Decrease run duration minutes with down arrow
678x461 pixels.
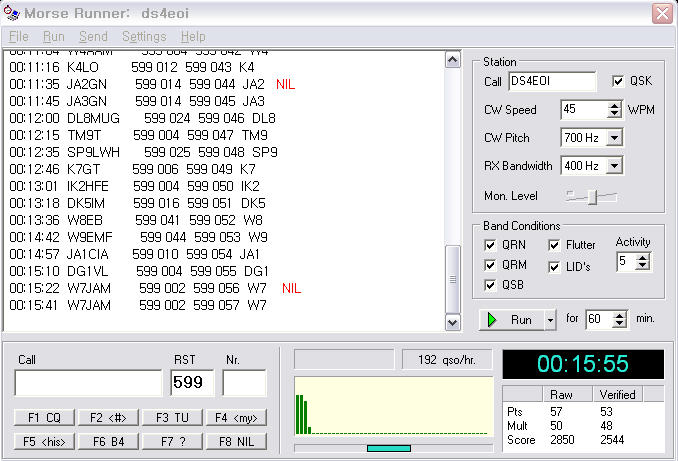pos(620,324)
